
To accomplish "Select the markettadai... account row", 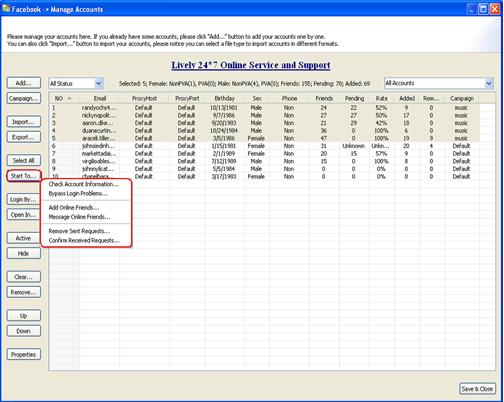I will [264, 154].
